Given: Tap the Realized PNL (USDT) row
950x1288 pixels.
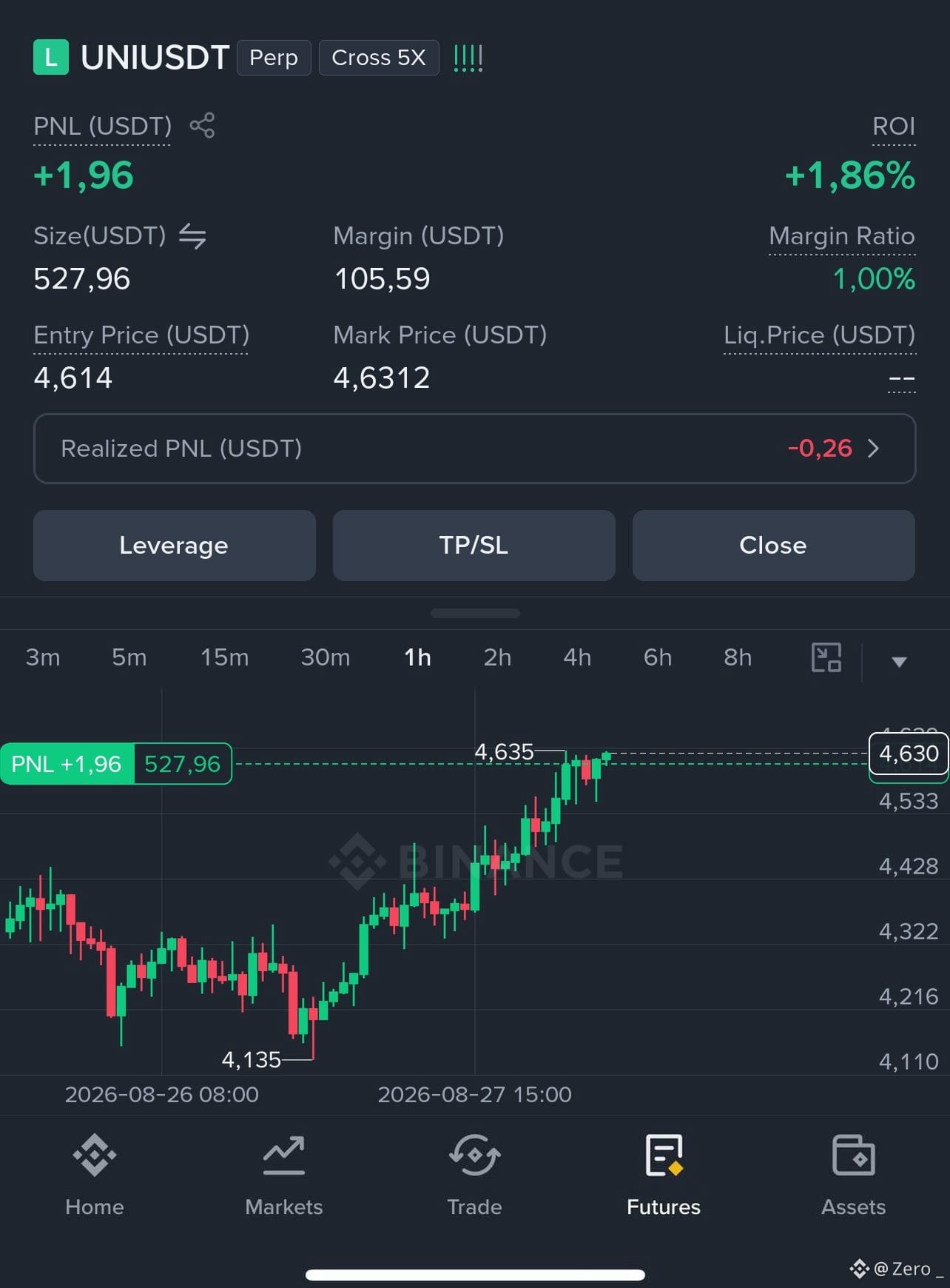Looking at the screenshot, I should click(x=475, y=449).
